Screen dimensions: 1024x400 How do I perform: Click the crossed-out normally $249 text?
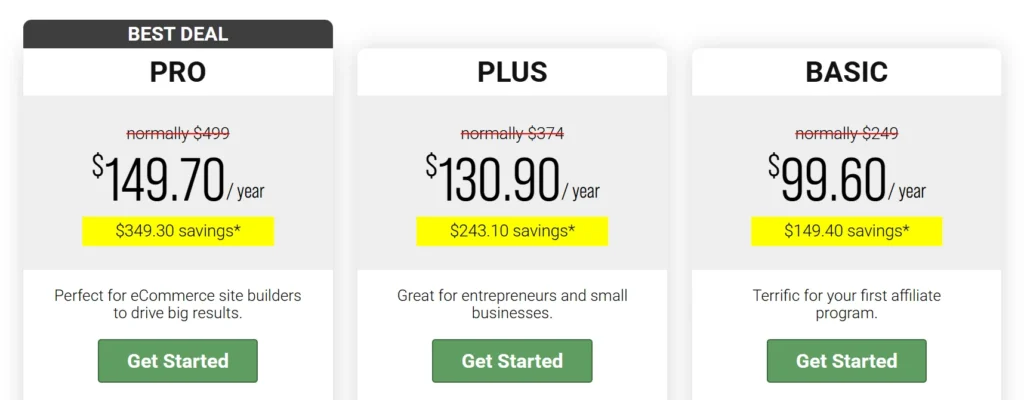[x=846, y=133]
